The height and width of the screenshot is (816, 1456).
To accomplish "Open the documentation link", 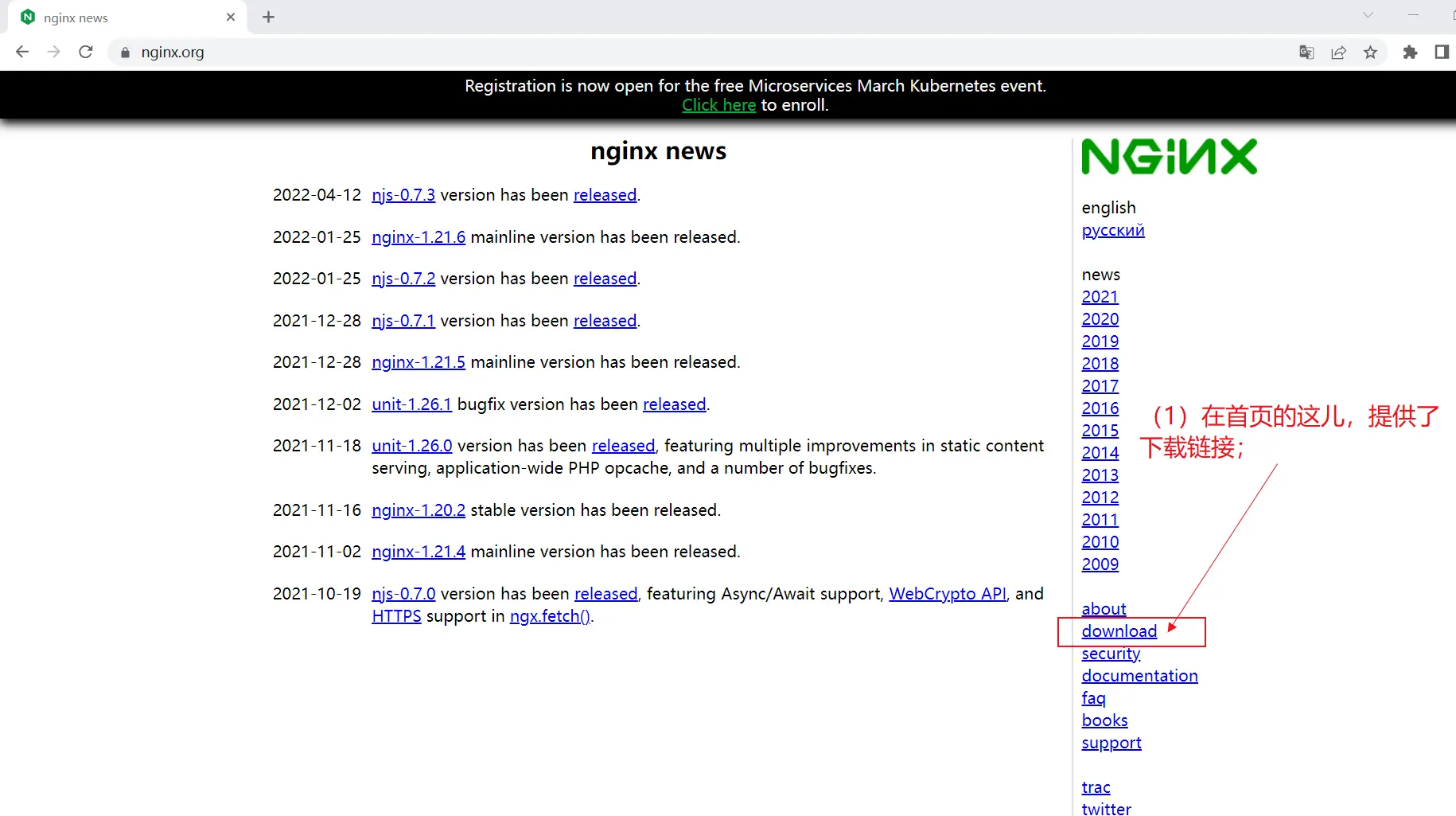I will [x=1139, y=676].
